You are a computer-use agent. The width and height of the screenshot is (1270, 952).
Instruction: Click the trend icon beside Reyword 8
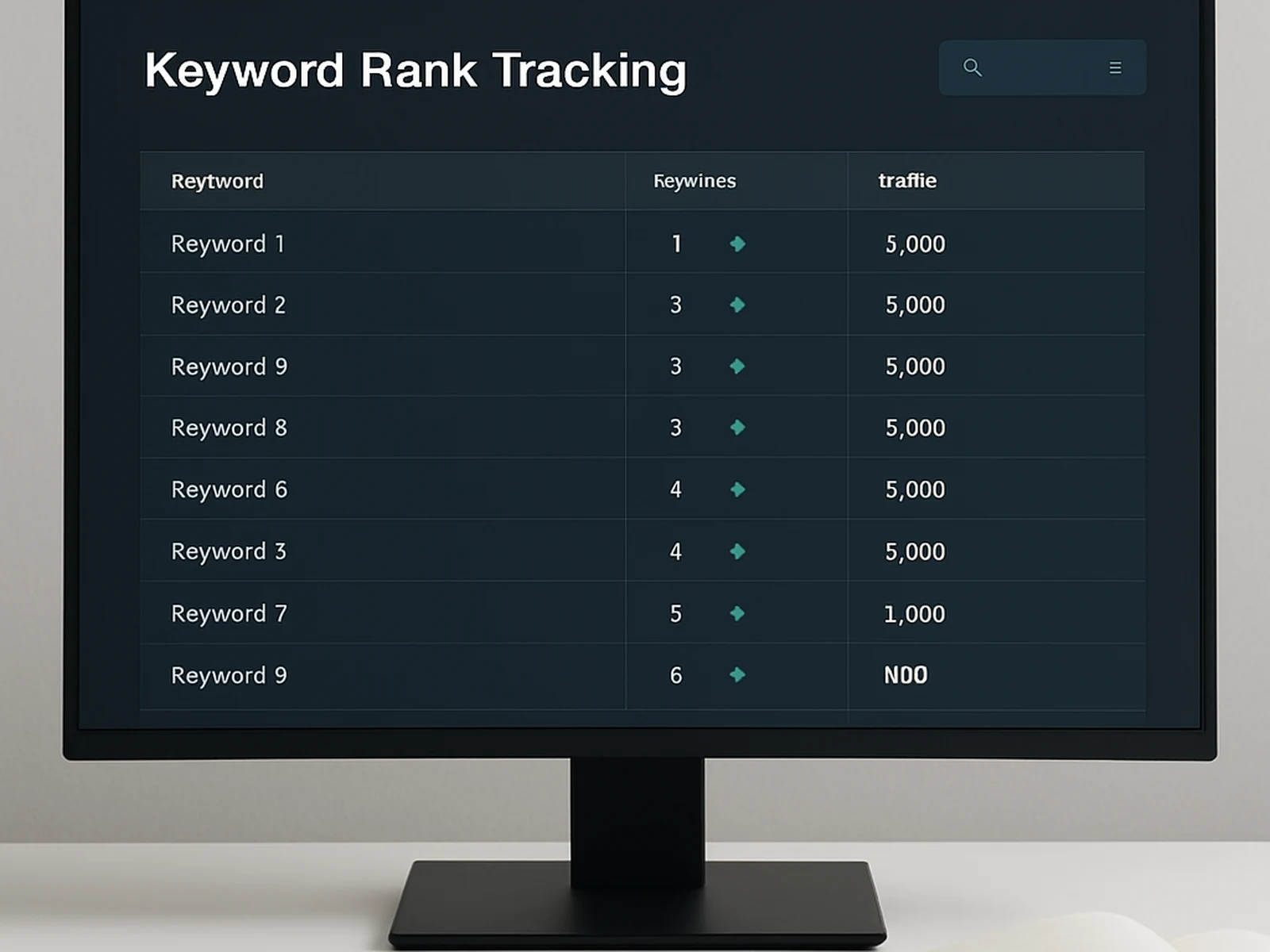click(x=737, y=428)
